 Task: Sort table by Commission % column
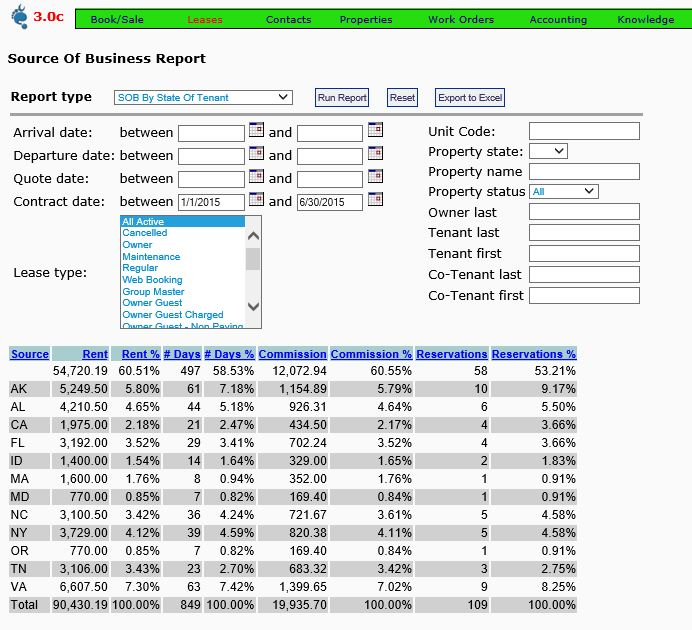(371, 354)
